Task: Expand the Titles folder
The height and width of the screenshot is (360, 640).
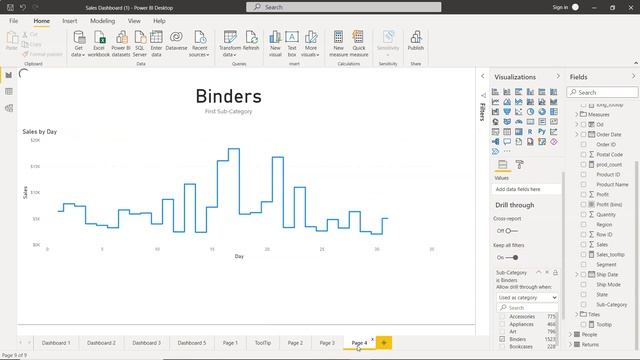Action: 577,314
